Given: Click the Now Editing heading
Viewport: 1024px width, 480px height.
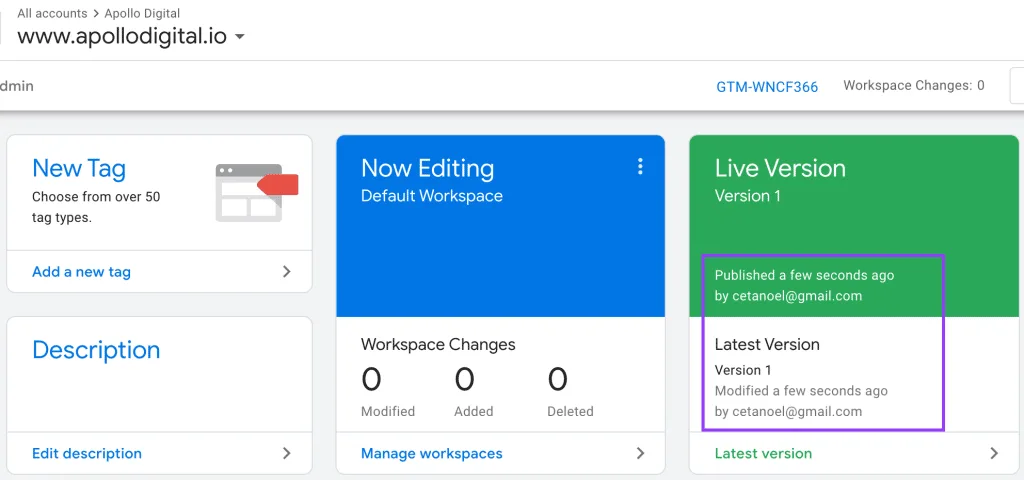Looking at the screenshot, I should pos(428,168).
